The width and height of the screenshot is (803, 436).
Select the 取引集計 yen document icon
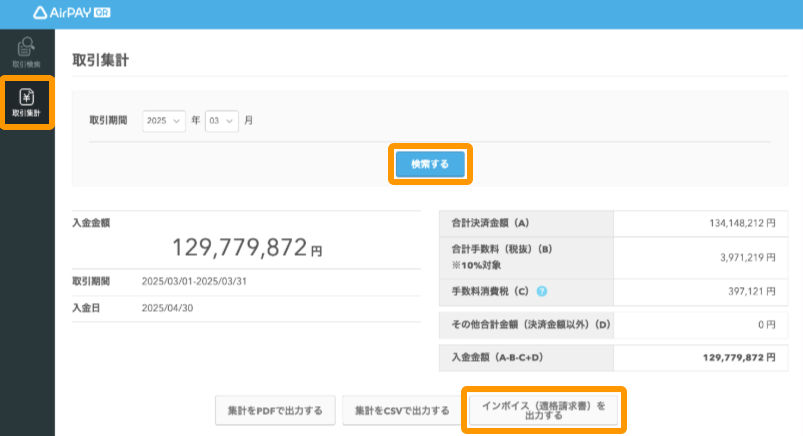coord(27,98)
